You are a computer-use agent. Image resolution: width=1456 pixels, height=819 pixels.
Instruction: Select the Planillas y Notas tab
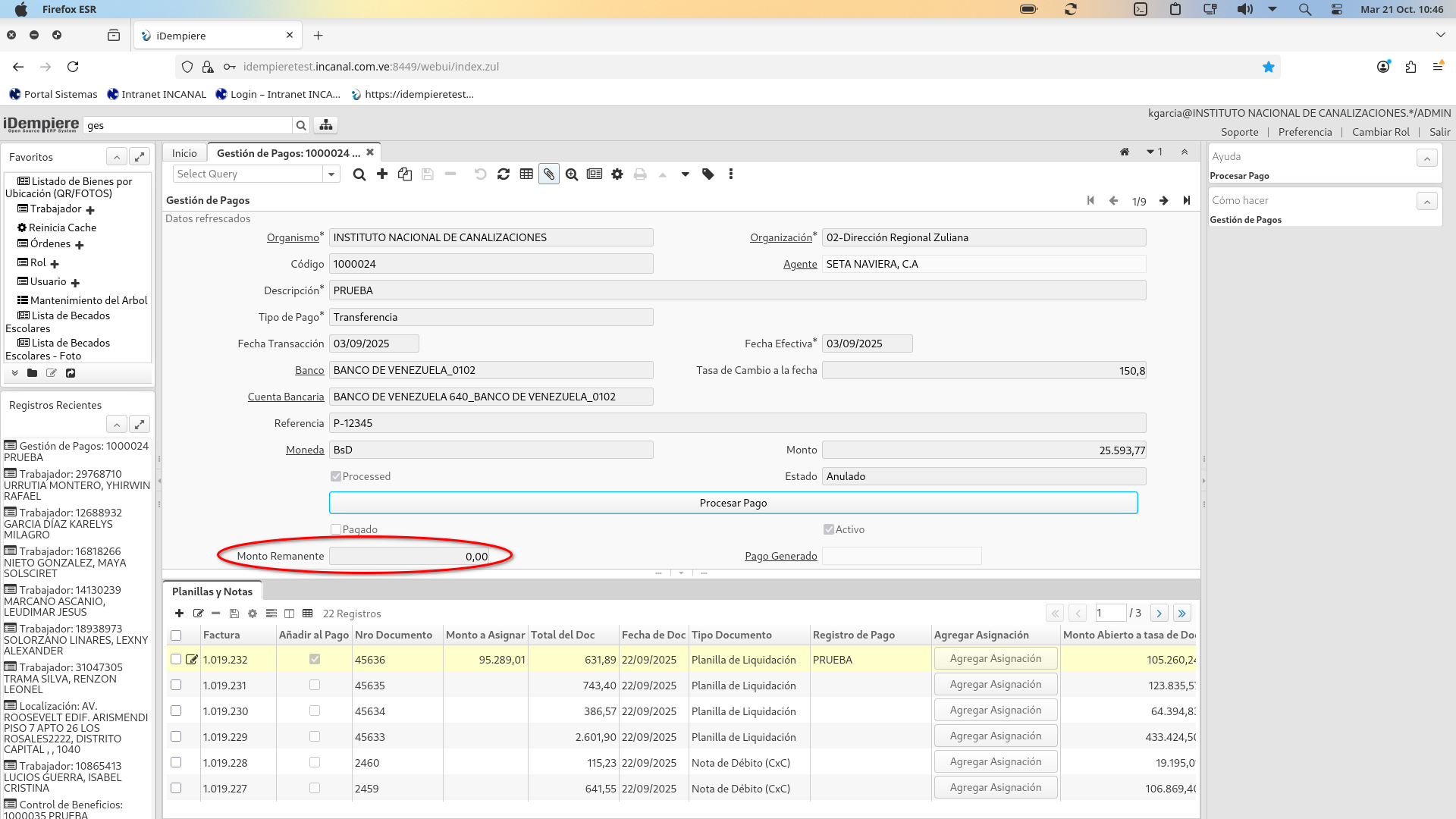pyautogui.click(x=212, y=591)
